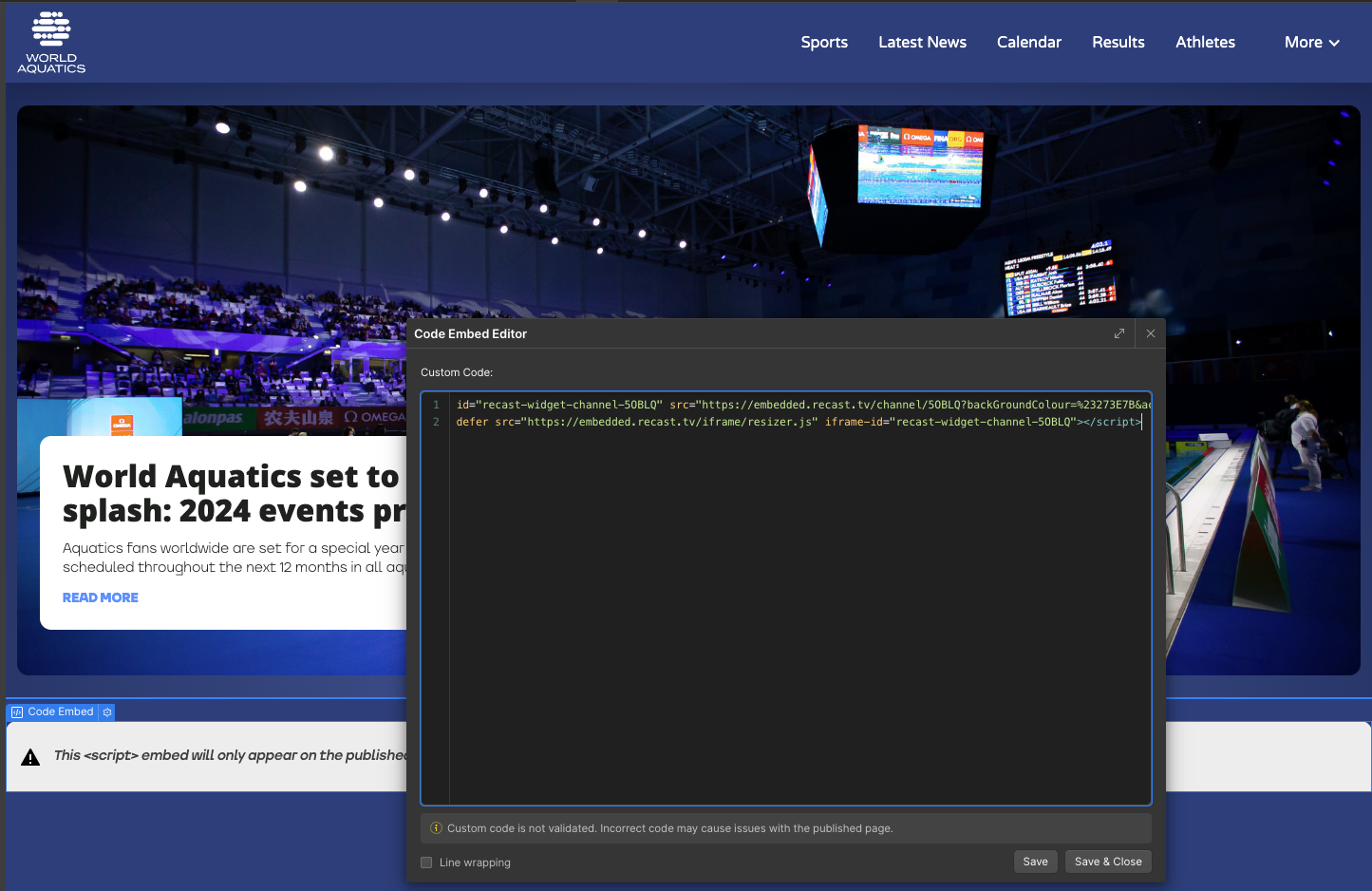
Task: Click the Aquatics fans worldwide summary text
Action: click(234, 558)
